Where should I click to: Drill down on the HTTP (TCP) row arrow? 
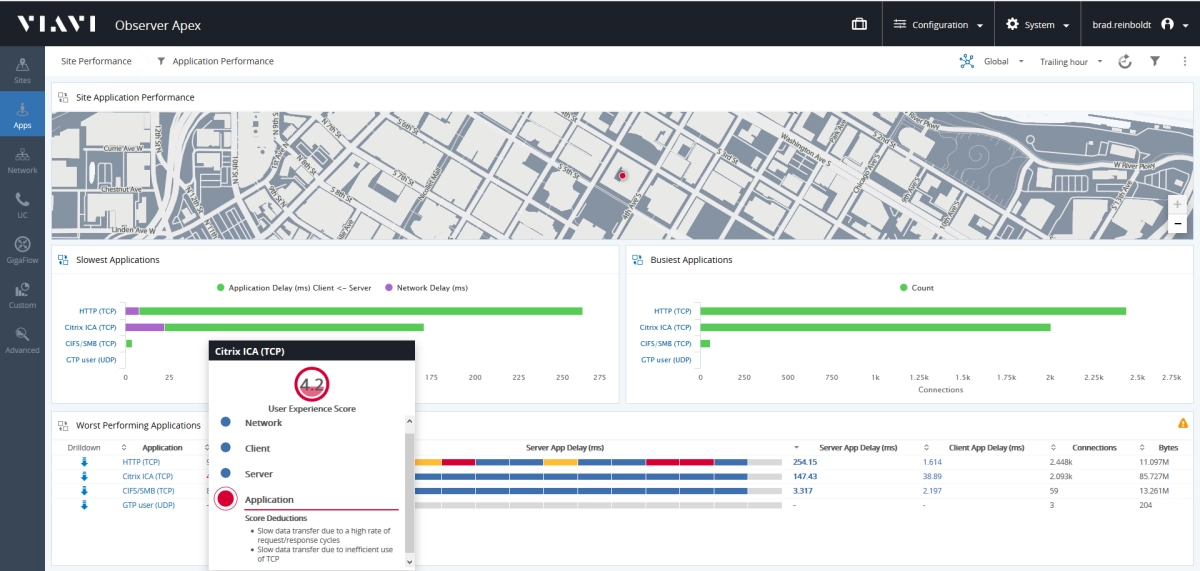[84, 462]
